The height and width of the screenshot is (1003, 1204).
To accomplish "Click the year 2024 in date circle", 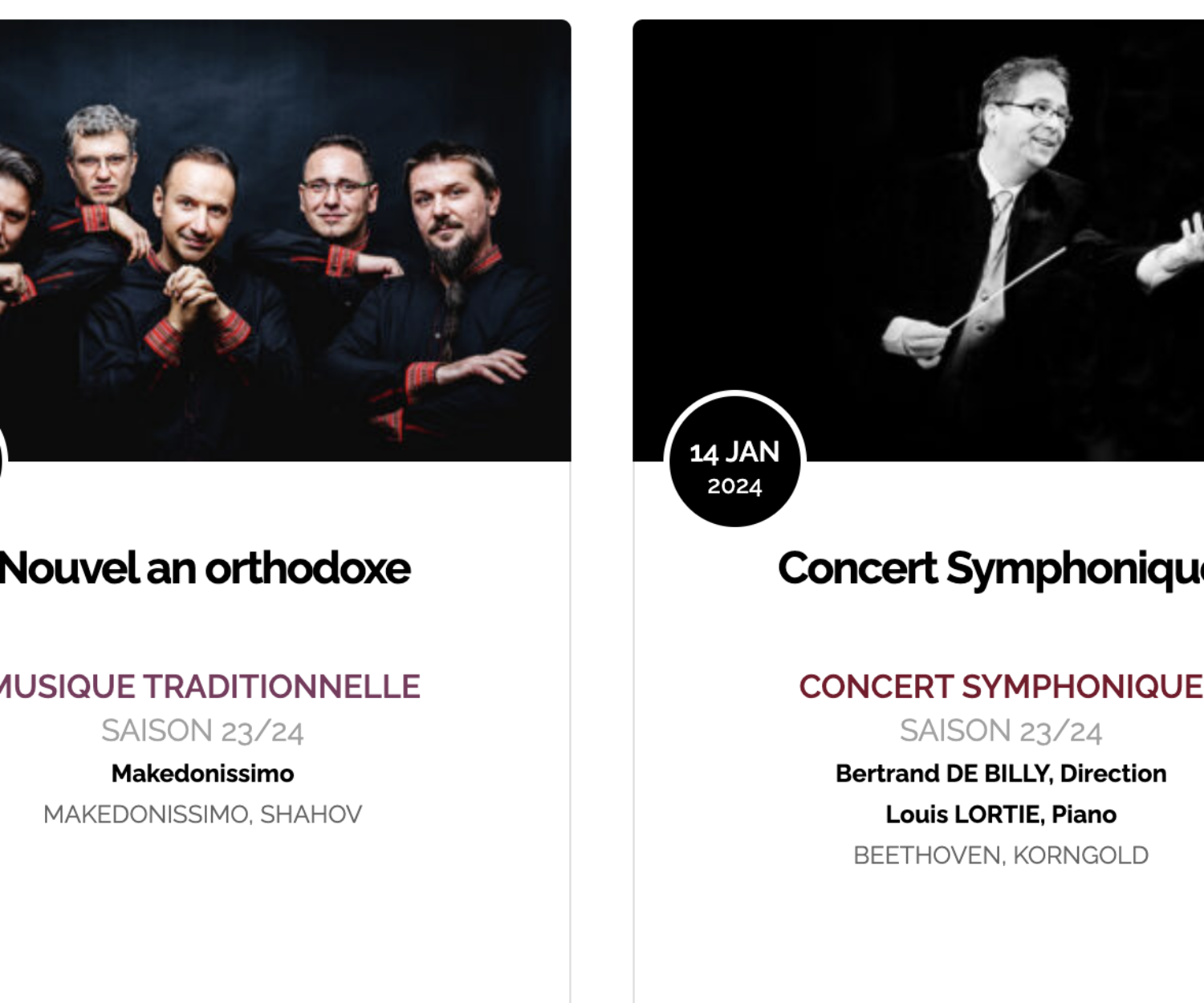I will click(x=734, y=486).
